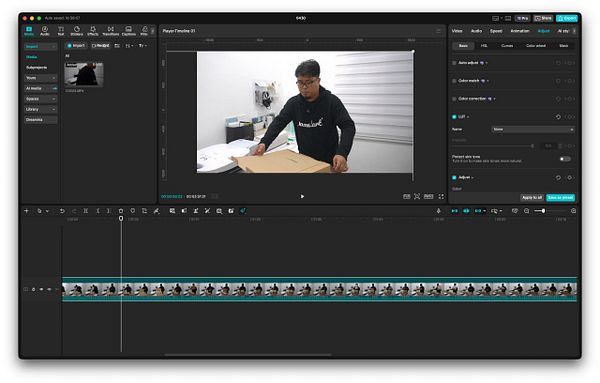Screen dimensions: 600x383
Task: Open the Effects panel icon
Action: coord(93,31)
